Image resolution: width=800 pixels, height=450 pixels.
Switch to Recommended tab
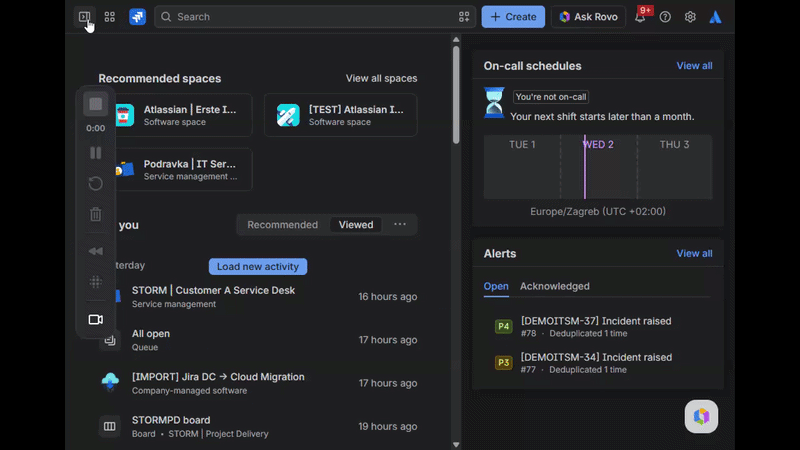[283, 224]
